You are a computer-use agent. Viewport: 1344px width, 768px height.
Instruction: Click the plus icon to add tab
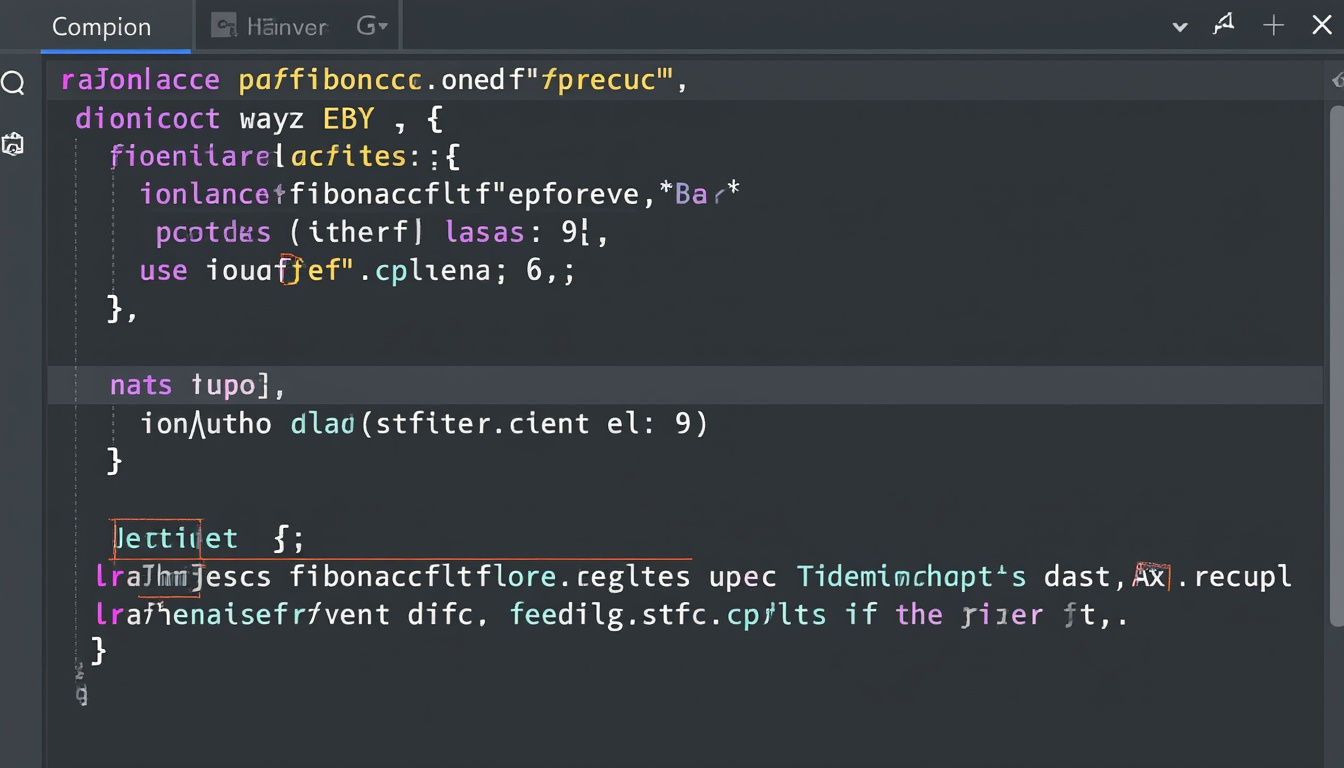coord(1273,26)
